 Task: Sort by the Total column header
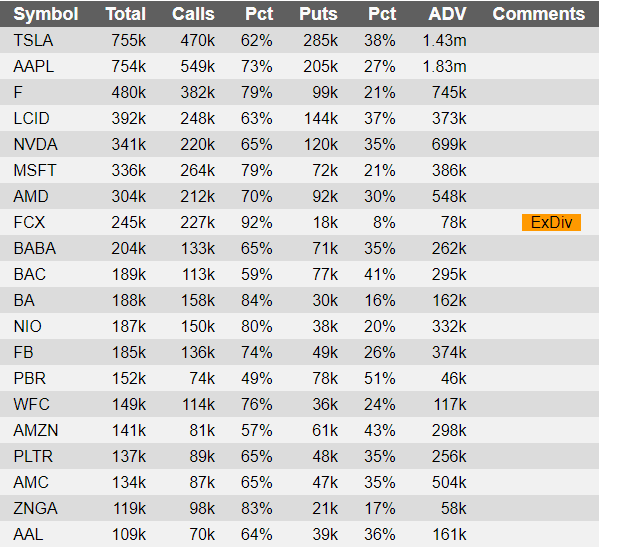tap(125, 14)
